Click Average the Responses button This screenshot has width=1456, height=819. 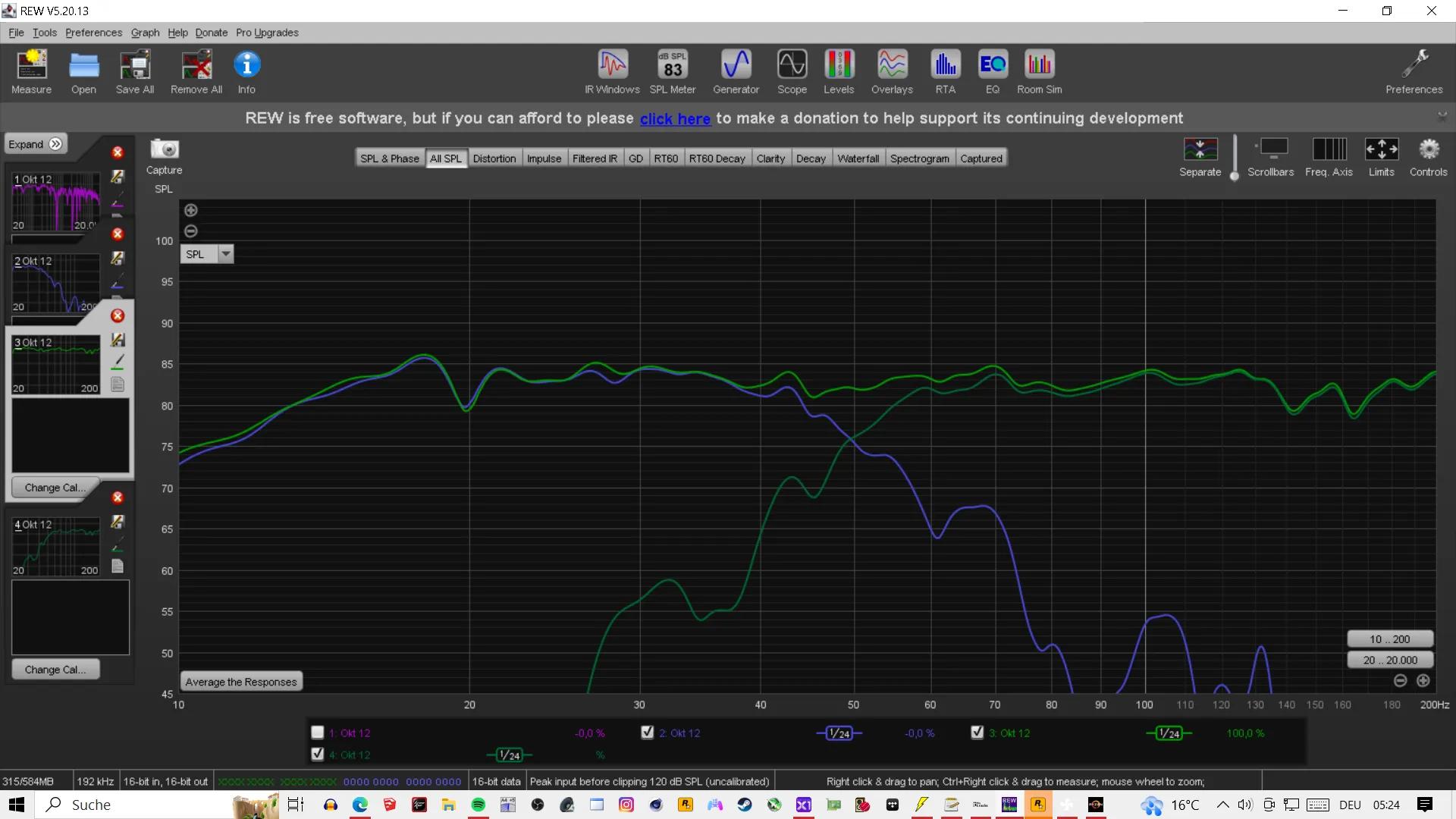pyautogui.click(x=241, y=682)
